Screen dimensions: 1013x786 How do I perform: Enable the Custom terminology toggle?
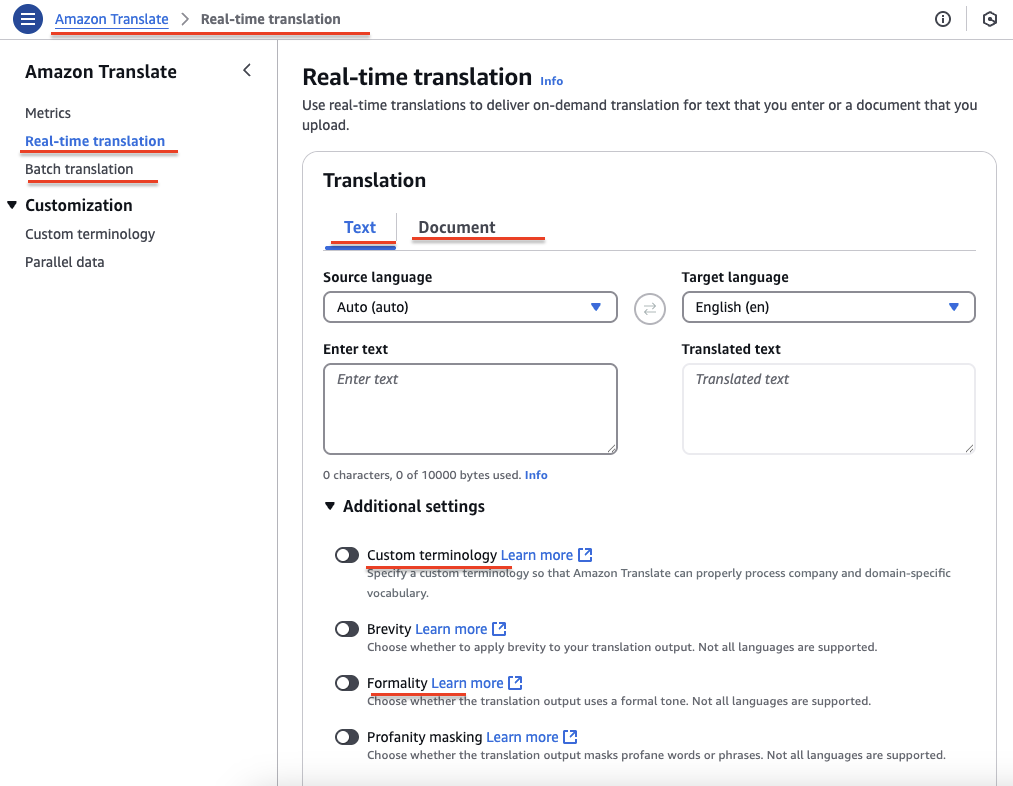347,555
